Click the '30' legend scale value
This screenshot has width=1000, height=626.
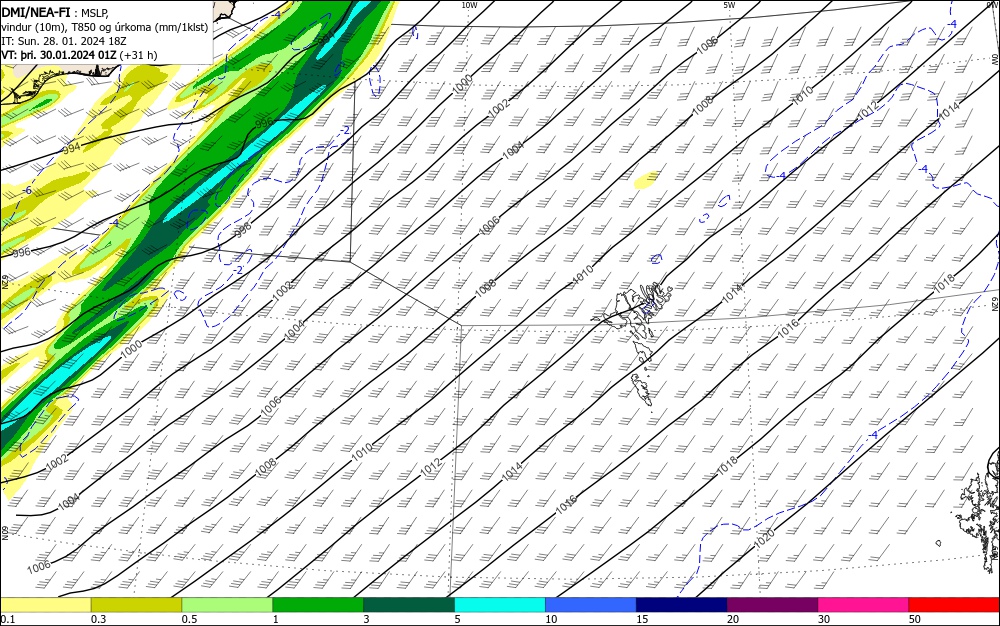[824, 619]
